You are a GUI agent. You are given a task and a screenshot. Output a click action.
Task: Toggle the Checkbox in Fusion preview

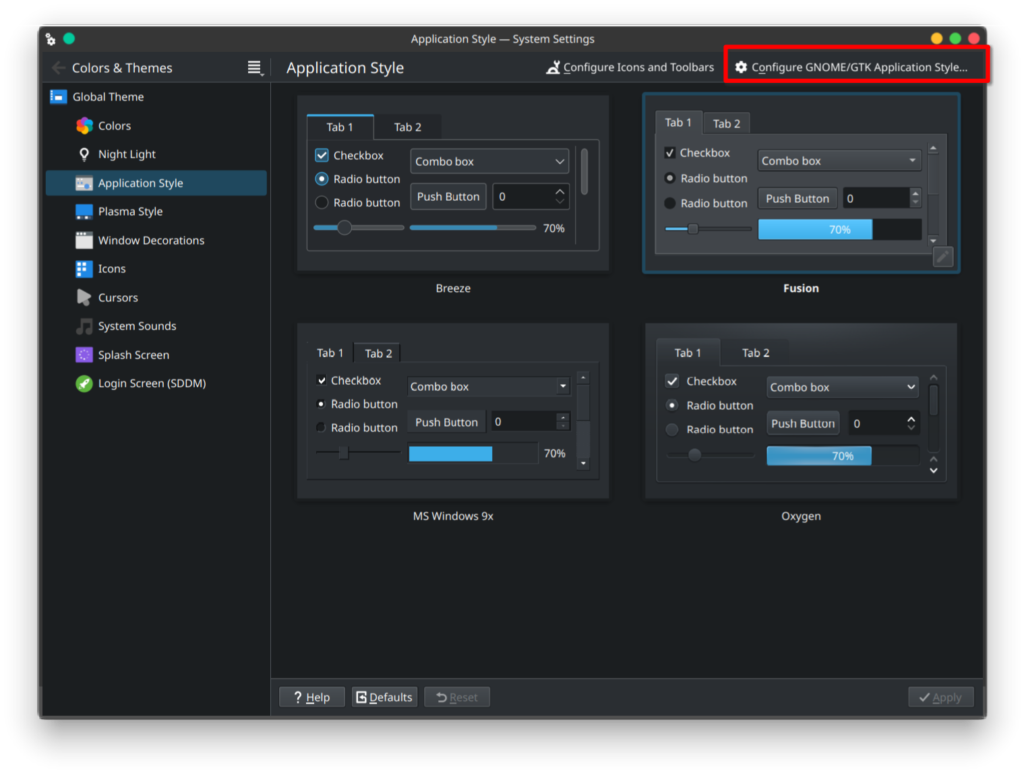(x=670, y=153)
